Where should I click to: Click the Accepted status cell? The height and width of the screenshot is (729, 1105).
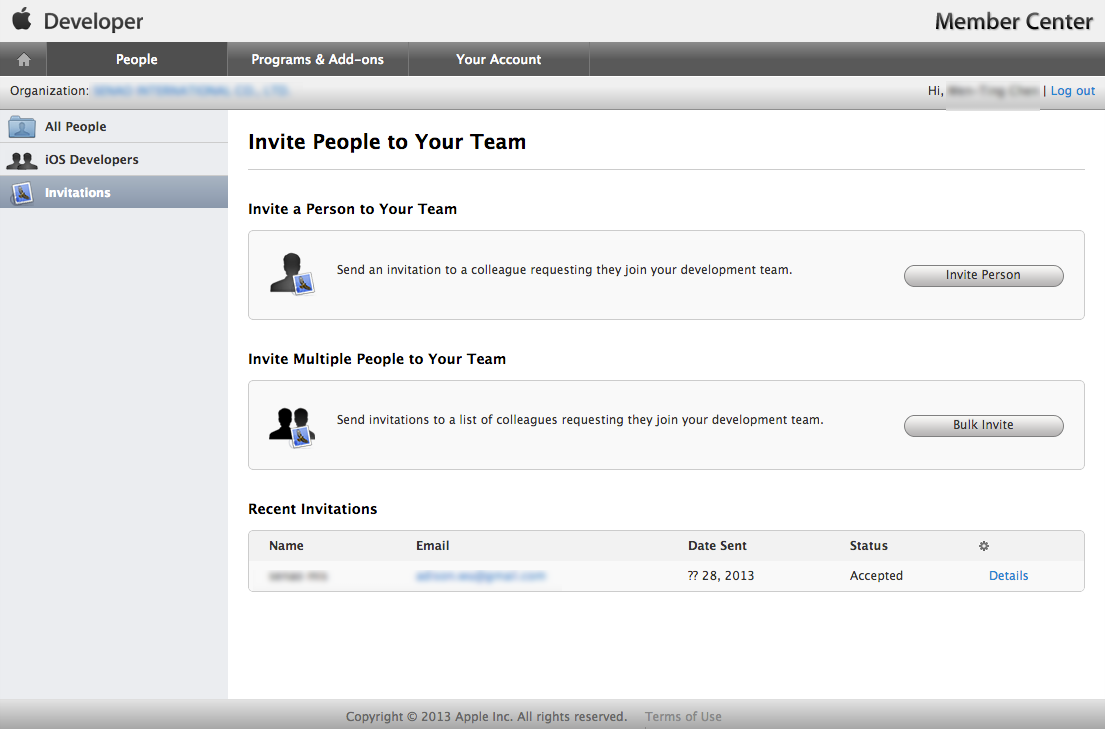pos(876,576)
